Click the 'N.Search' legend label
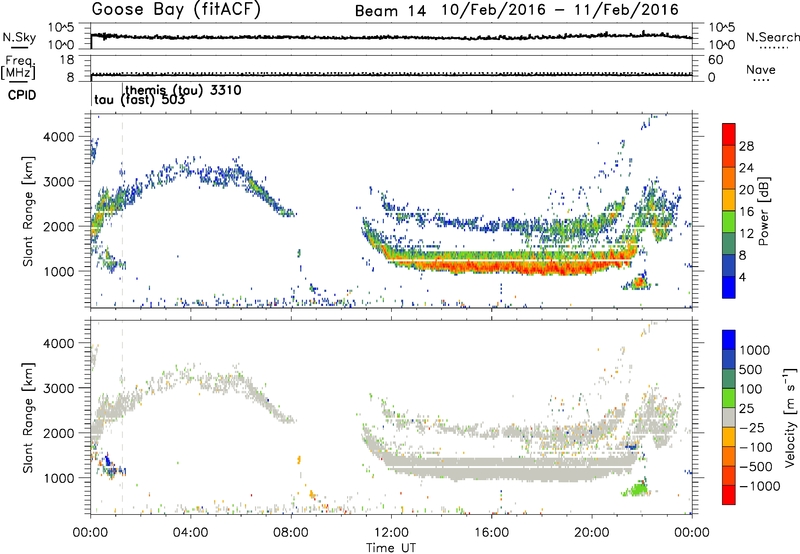Viewport: 800px width, 554px height. (x=773, y=37)
